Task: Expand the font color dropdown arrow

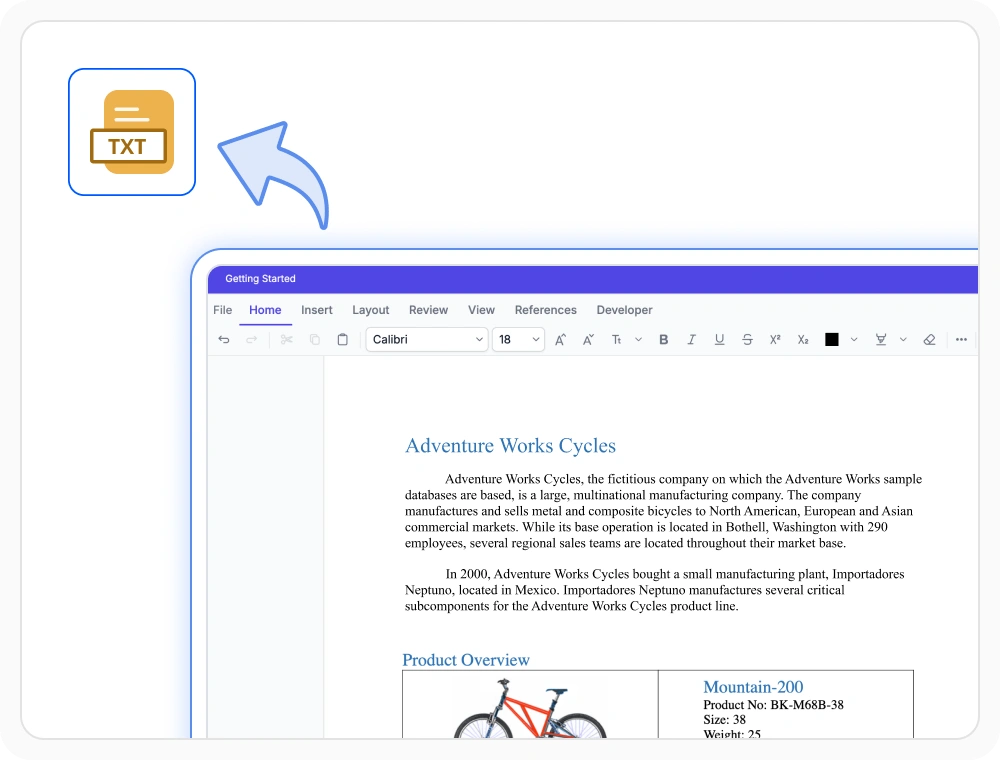Action: 854,339
